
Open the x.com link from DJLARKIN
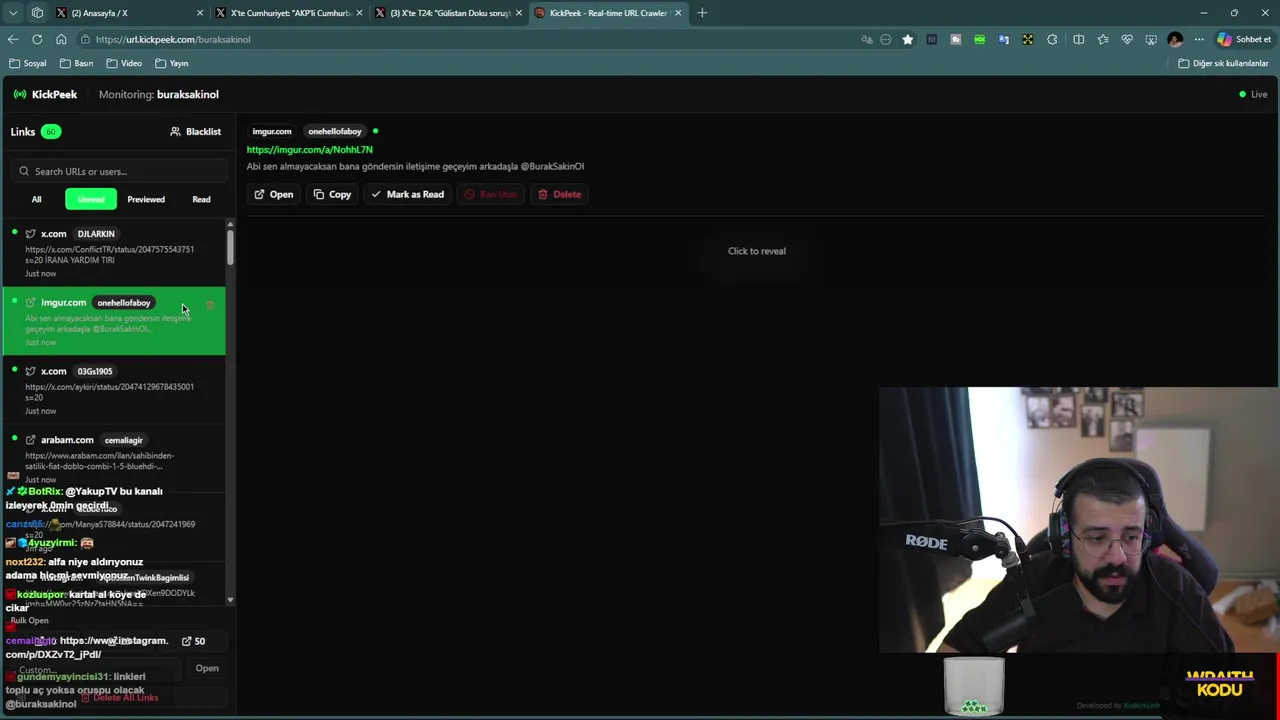tap(114, 253)
